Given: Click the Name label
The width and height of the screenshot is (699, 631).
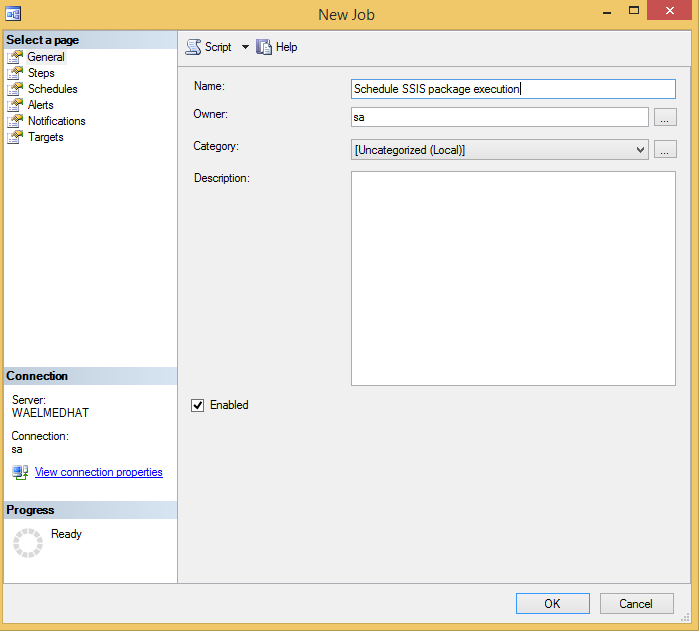Looking at the screenshot, I should point(209,86).
